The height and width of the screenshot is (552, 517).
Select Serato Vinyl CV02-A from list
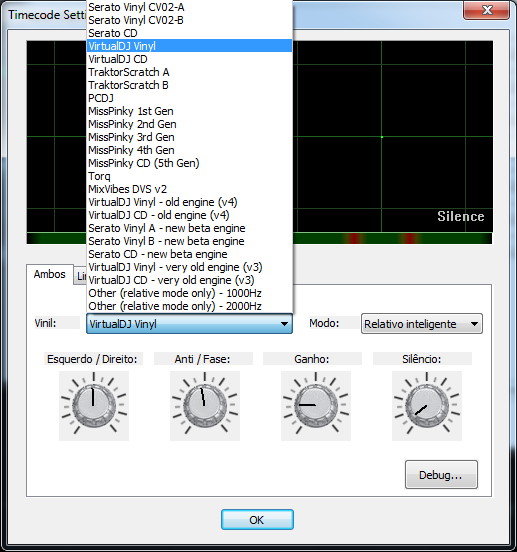(189, 7)
